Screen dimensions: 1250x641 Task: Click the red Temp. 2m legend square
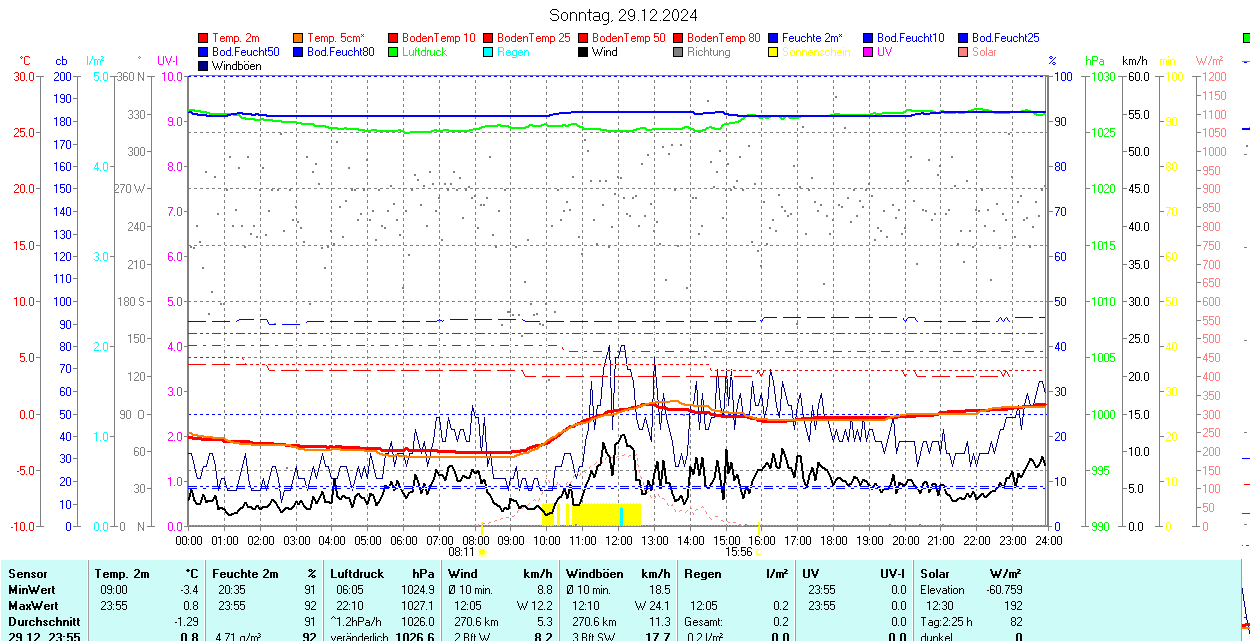pos(203,38)
